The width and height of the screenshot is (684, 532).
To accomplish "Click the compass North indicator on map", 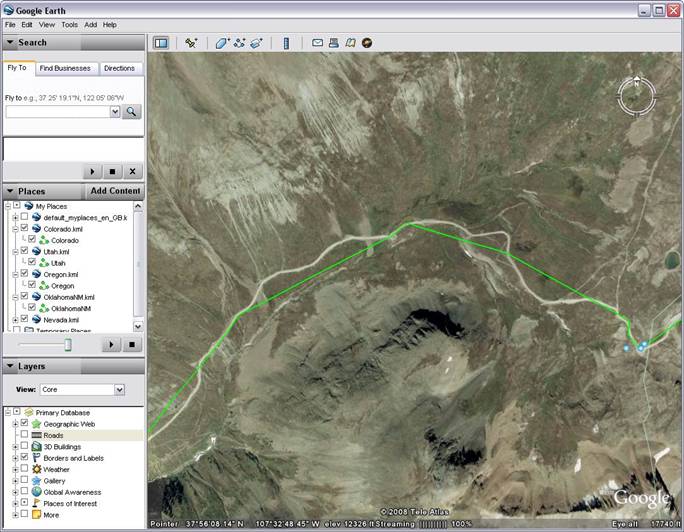I will (x=636, y=82).
